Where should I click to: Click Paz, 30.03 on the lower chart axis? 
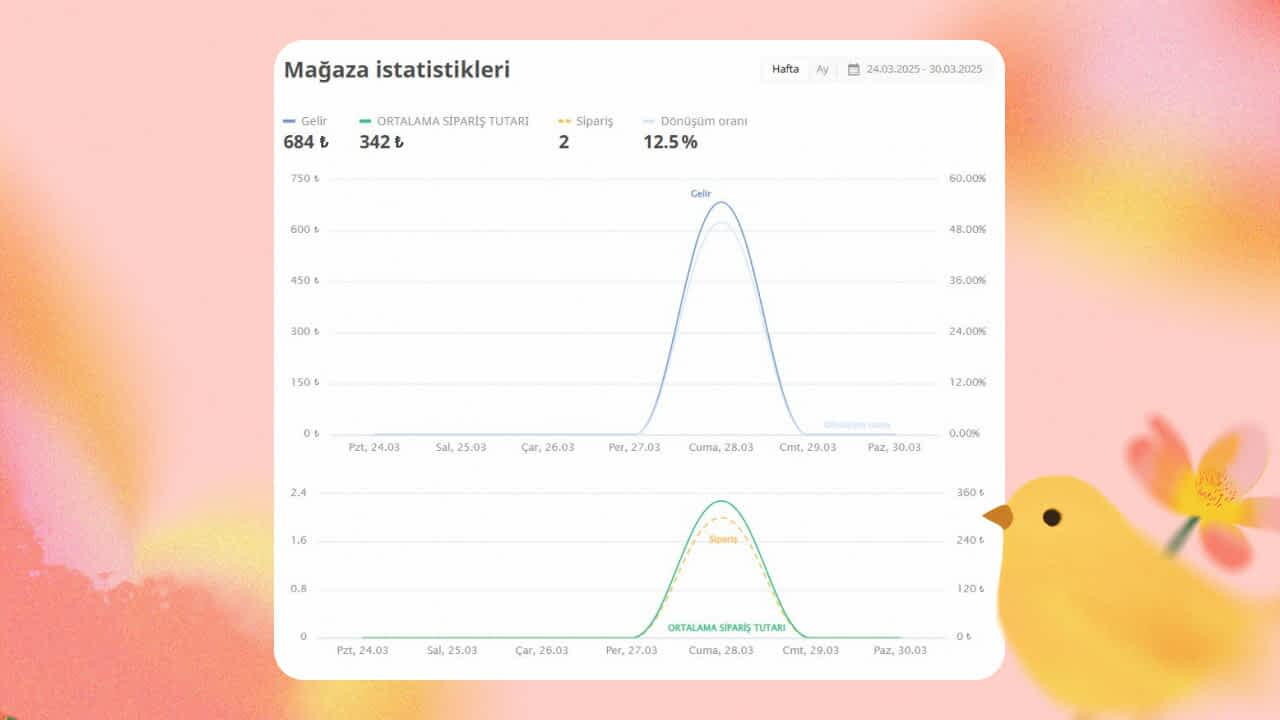click(900, 650)
